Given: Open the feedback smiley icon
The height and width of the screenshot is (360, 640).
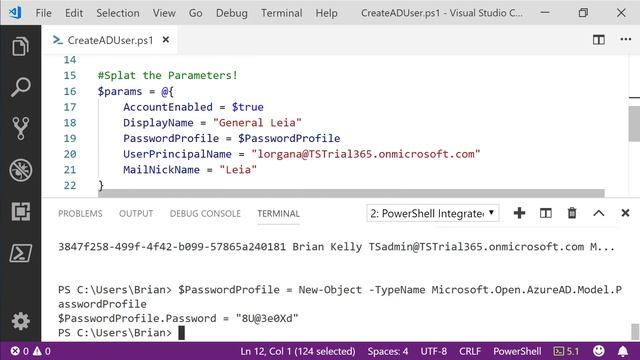Looking at the screenshot, I should 599,351.
